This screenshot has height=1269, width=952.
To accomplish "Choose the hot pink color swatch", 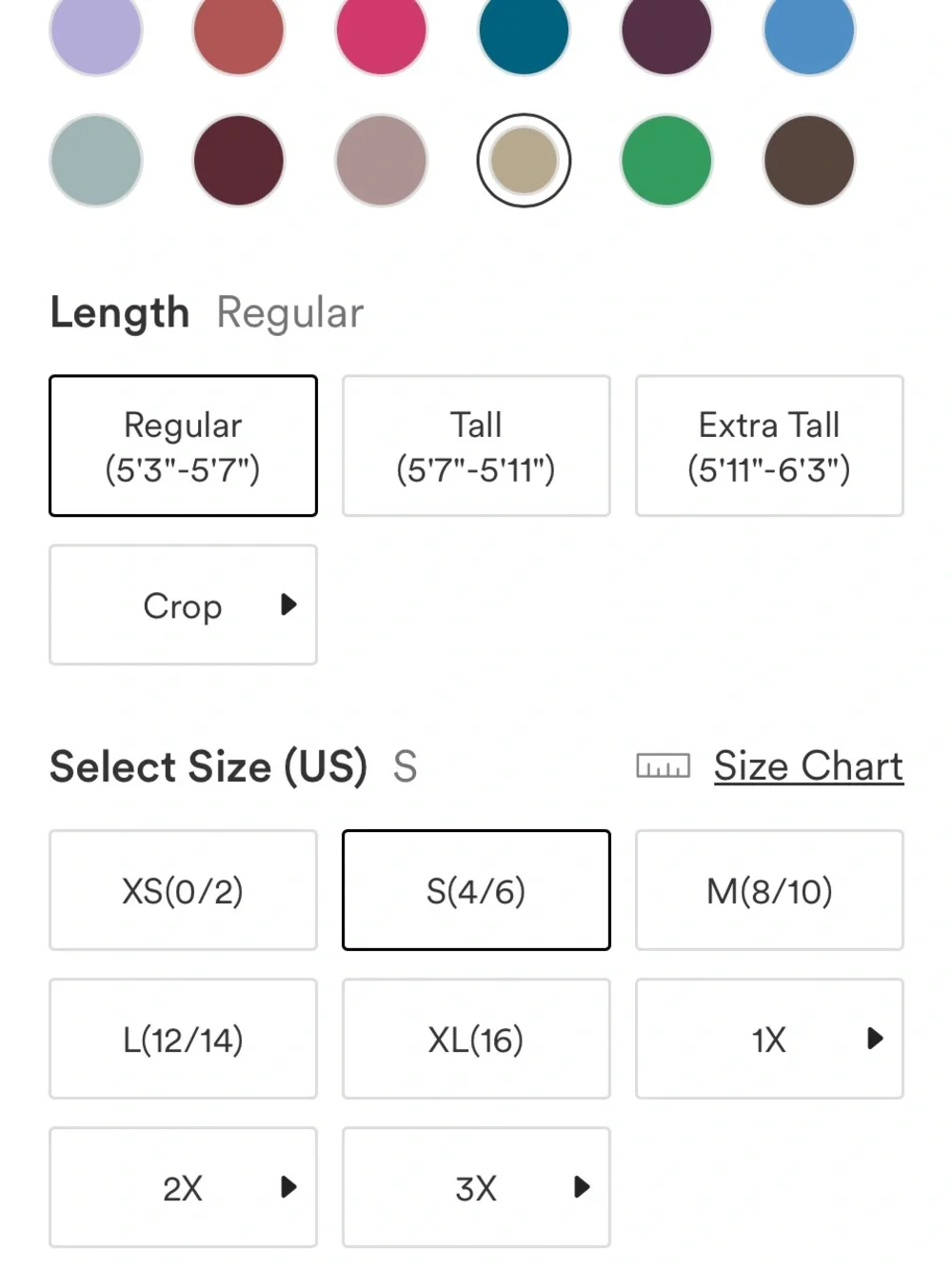I will (381, 30).
